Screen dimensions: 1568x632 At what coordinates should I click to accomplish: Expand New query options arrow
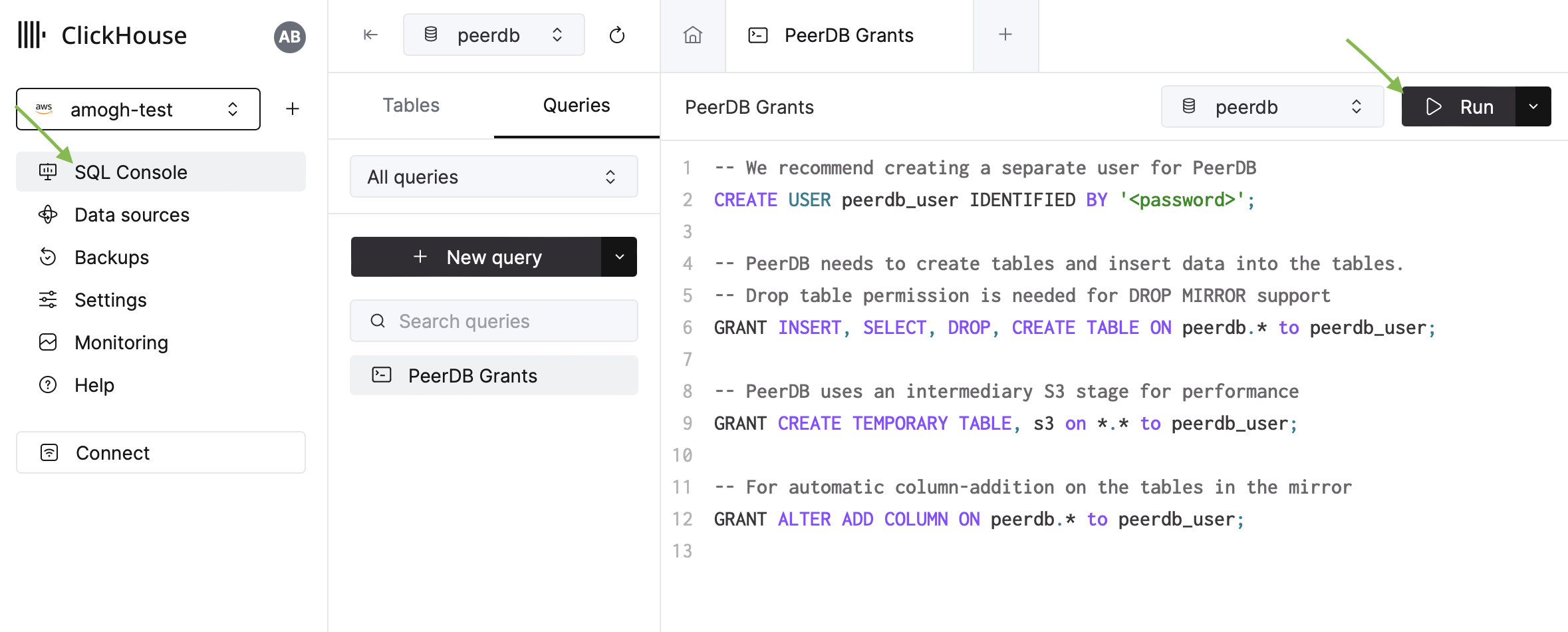[619, 257]
